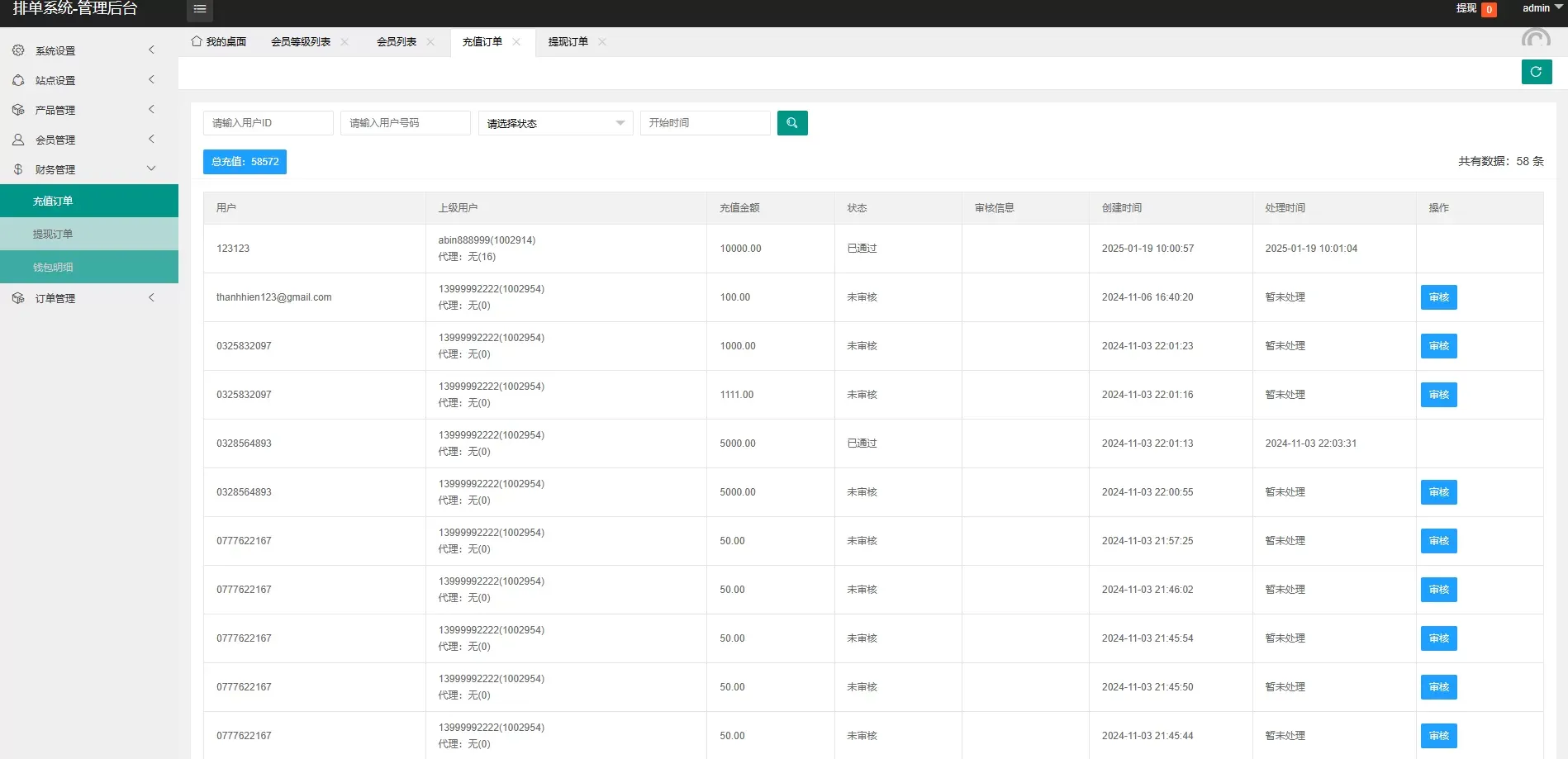
Task: Select the 系统设置 gear icon
Action: point(18,50)
